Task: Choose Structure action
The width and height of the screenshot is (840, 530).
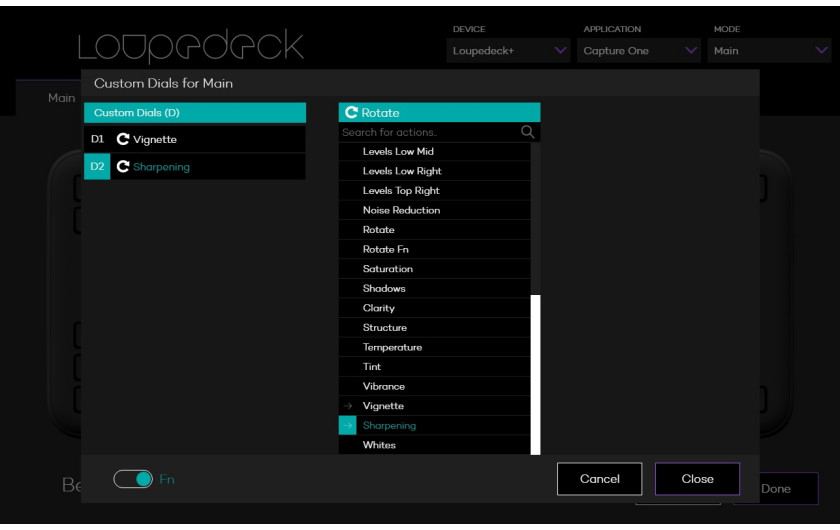Action: [434, 327]
